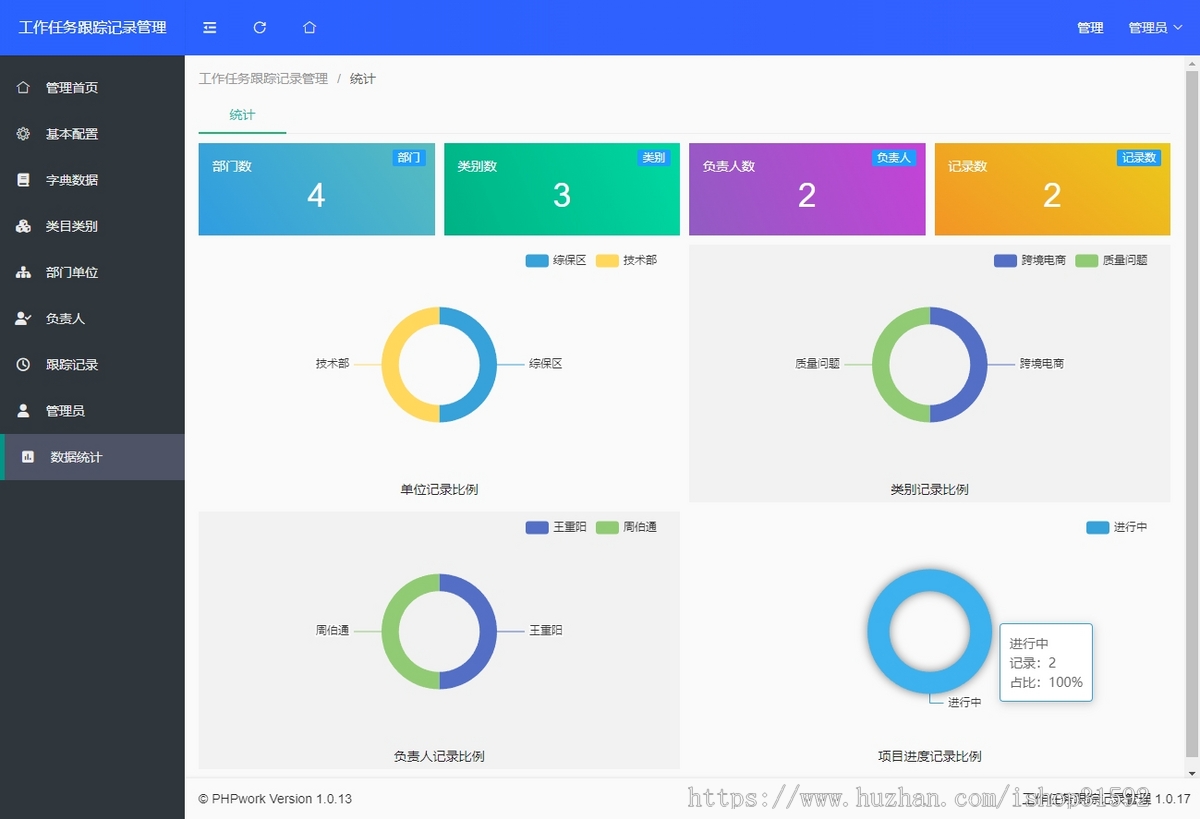Click the book icon for 字典数据
The height and width of the screenshot is (819, 1200).
[23, 180]
